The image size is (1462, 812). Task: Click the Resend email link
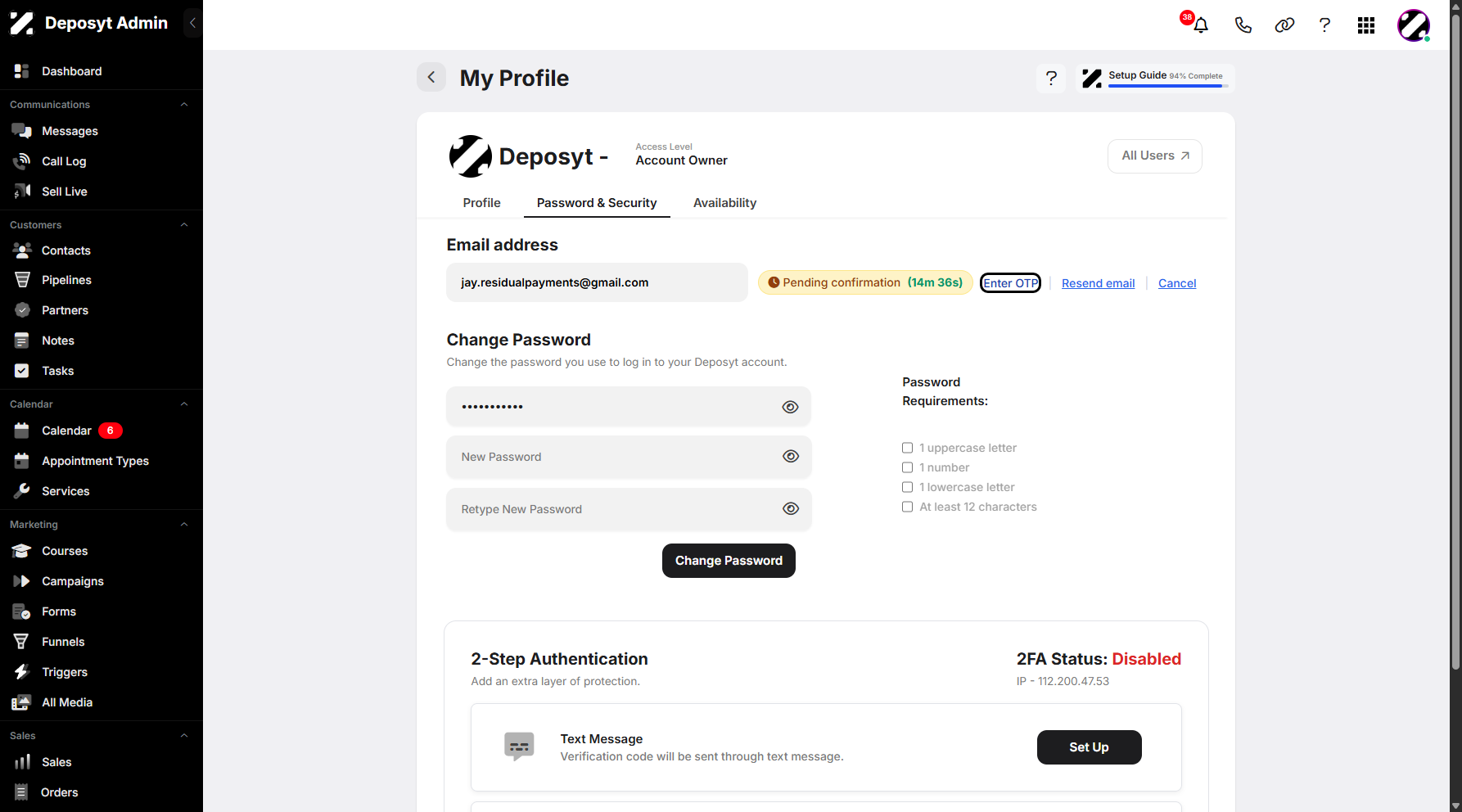[x=1098, y=283]
